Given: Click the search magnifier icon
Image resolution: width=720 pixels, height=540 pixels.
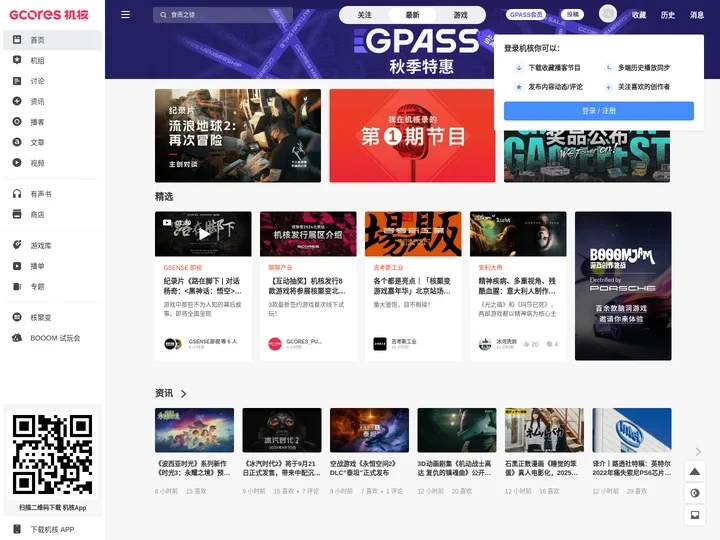Looking at the screenshot, I should (x=163, y=15).
